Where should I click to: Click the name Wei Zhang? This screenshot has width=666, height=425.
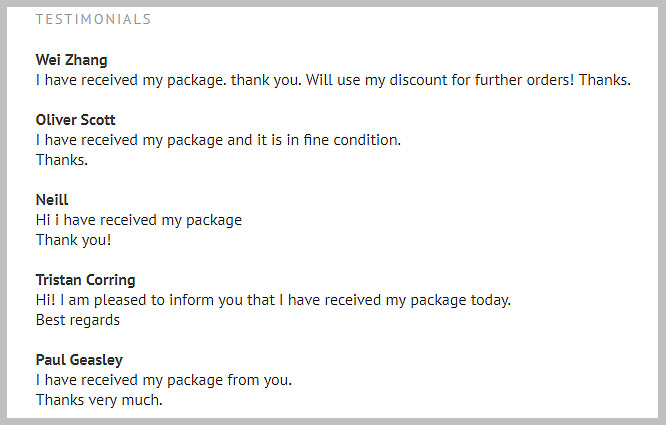pyautogui.click(x=71, y=60)
